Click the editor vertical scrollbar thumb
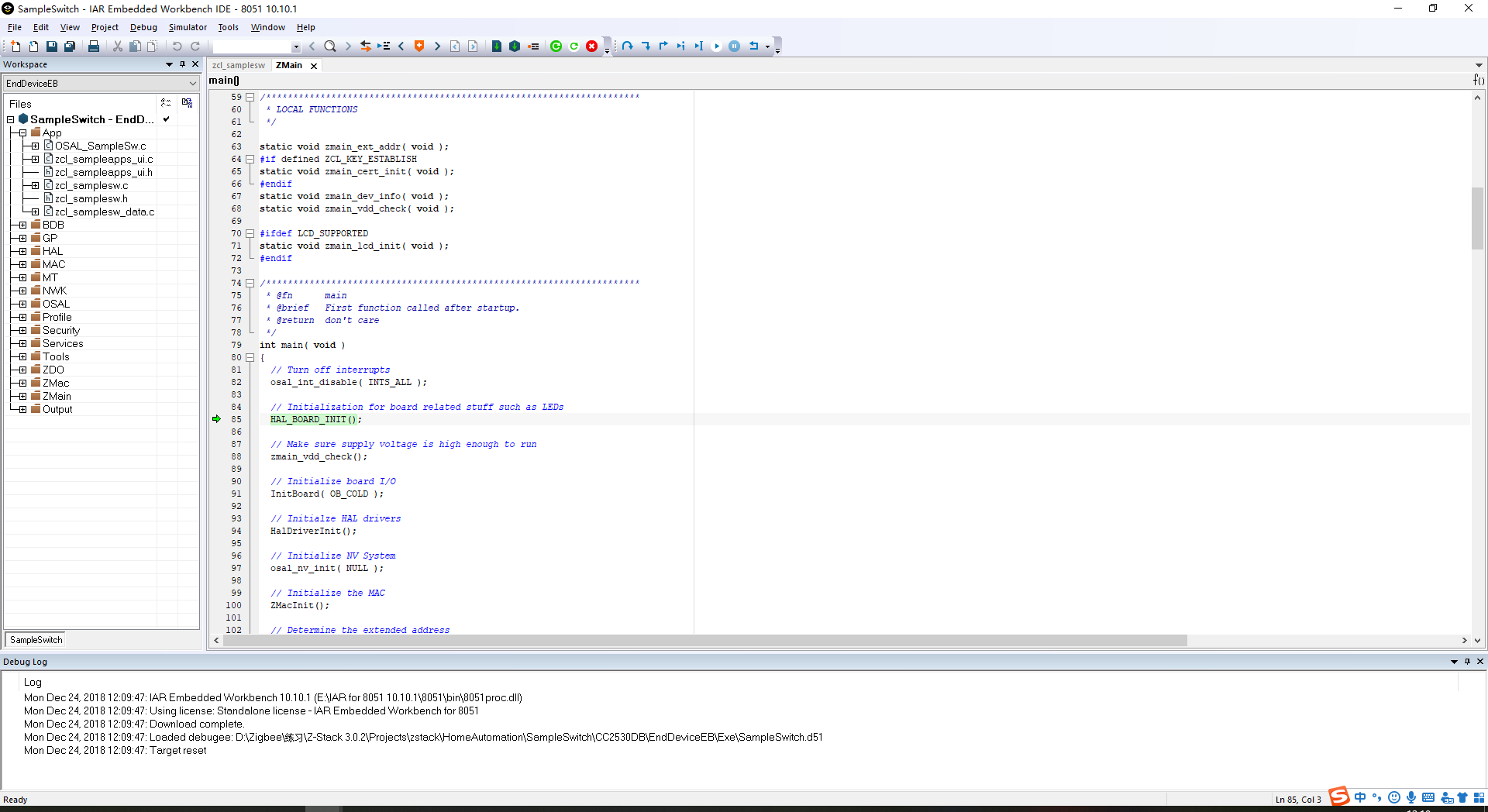Screen dimensions: 1488x812 pyautogui.click(x=1478, y=218)
